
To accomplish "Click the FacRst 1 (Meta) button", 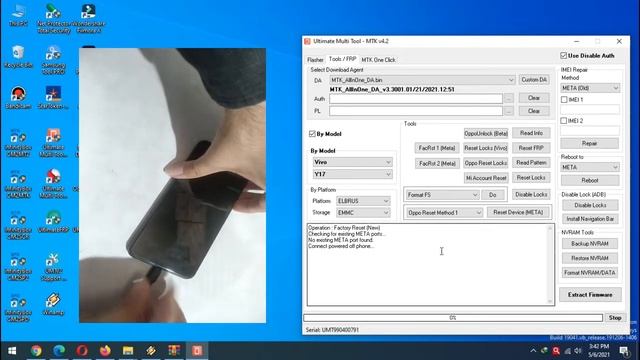I will point(437,148).
